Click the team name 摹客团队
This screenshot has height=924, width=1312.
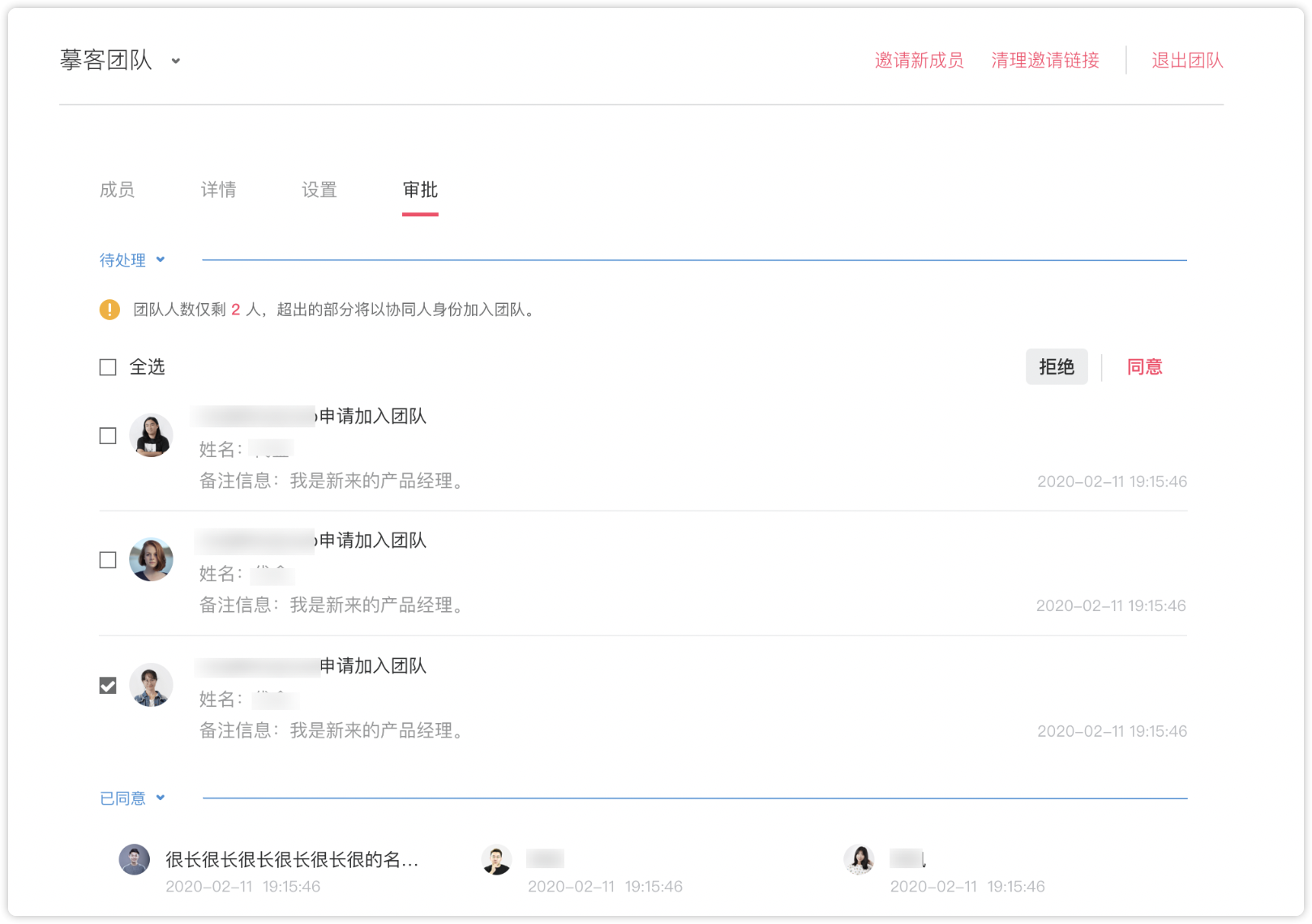[105, 60]
